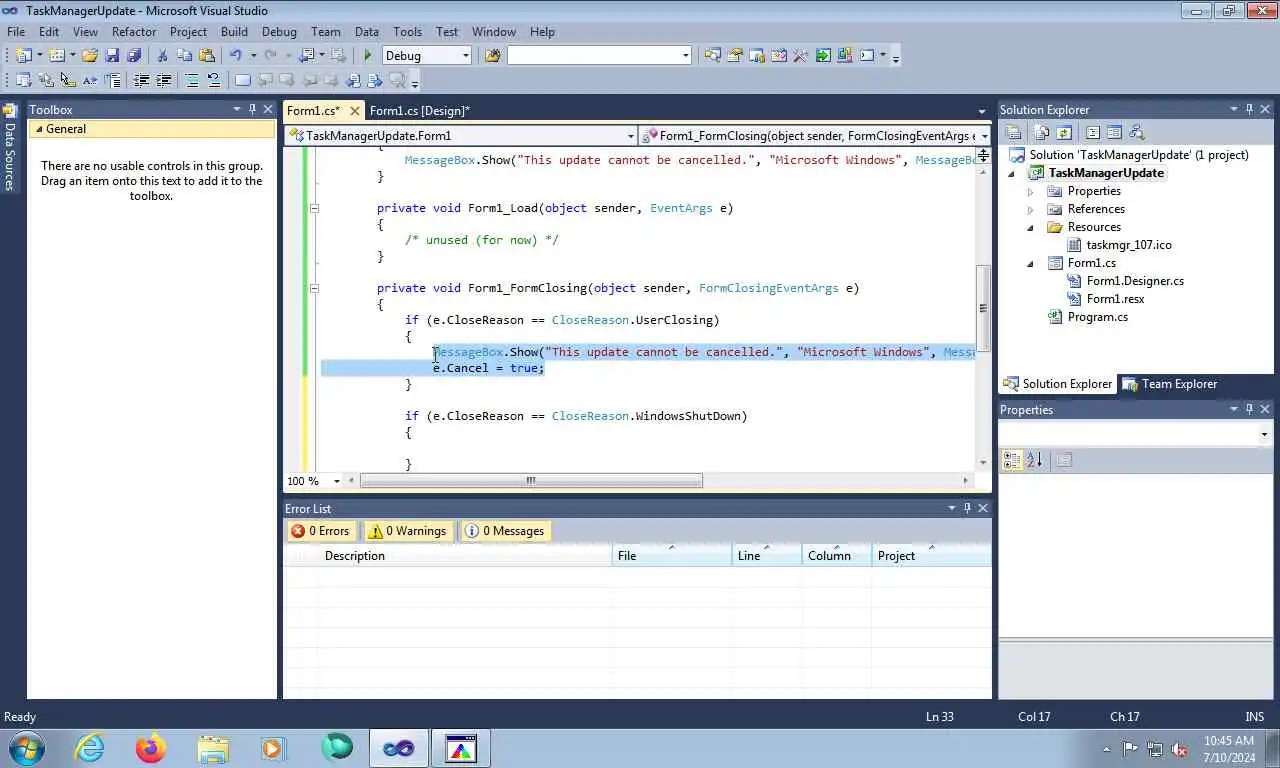Click the Paste clipboard icon
Screen dimensions: 1280x768
[207, 56]
